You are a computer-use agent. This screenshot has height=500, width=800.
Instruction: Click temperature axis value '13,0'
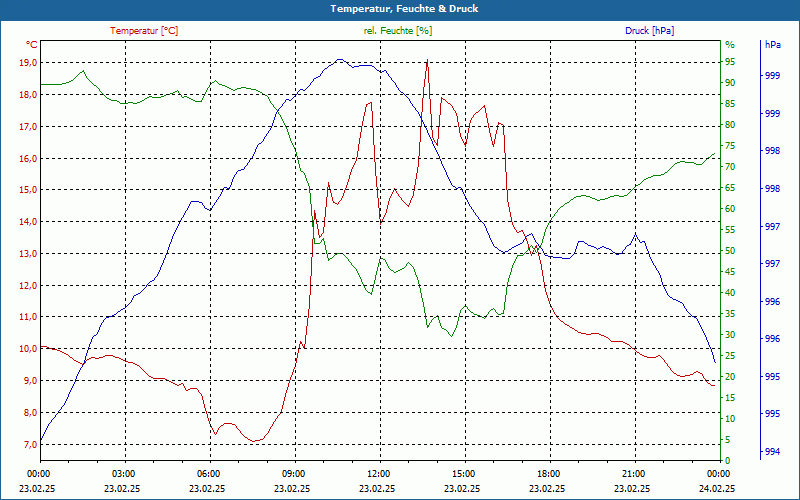point(28,254)
